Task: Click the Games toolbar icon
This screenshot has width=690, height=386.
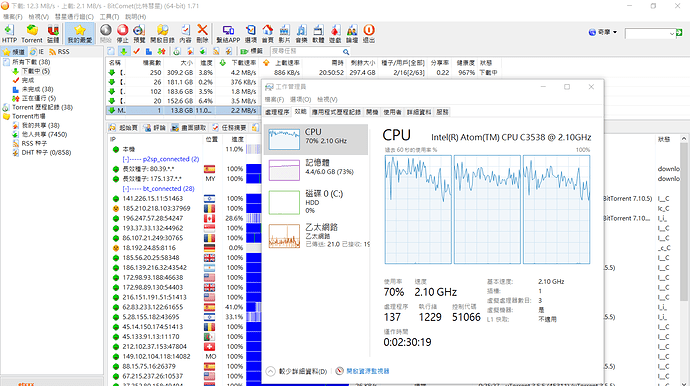Action: pos(335,34)
